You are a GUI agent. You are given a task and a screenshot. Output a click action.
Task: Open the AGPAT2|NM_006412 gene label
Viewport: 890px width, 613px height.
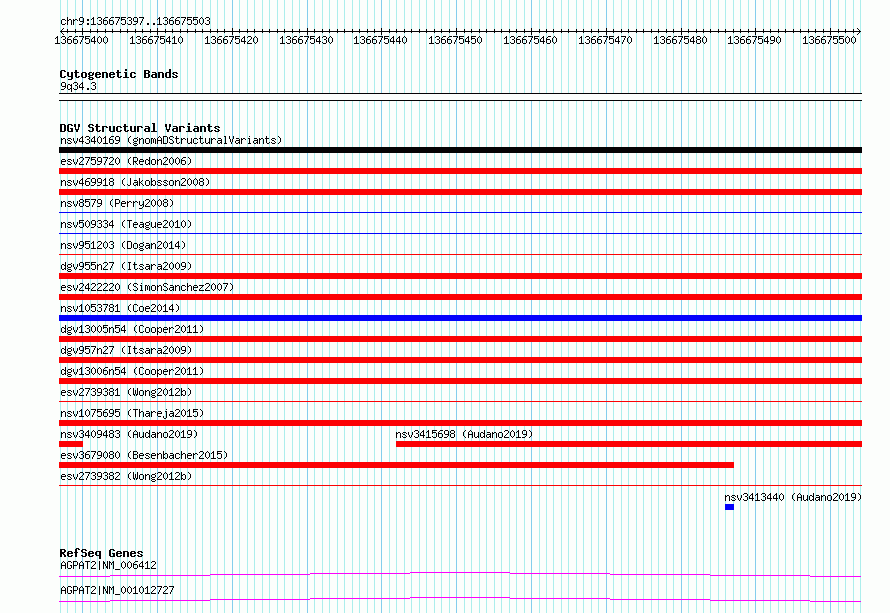[x=108, y=565]
